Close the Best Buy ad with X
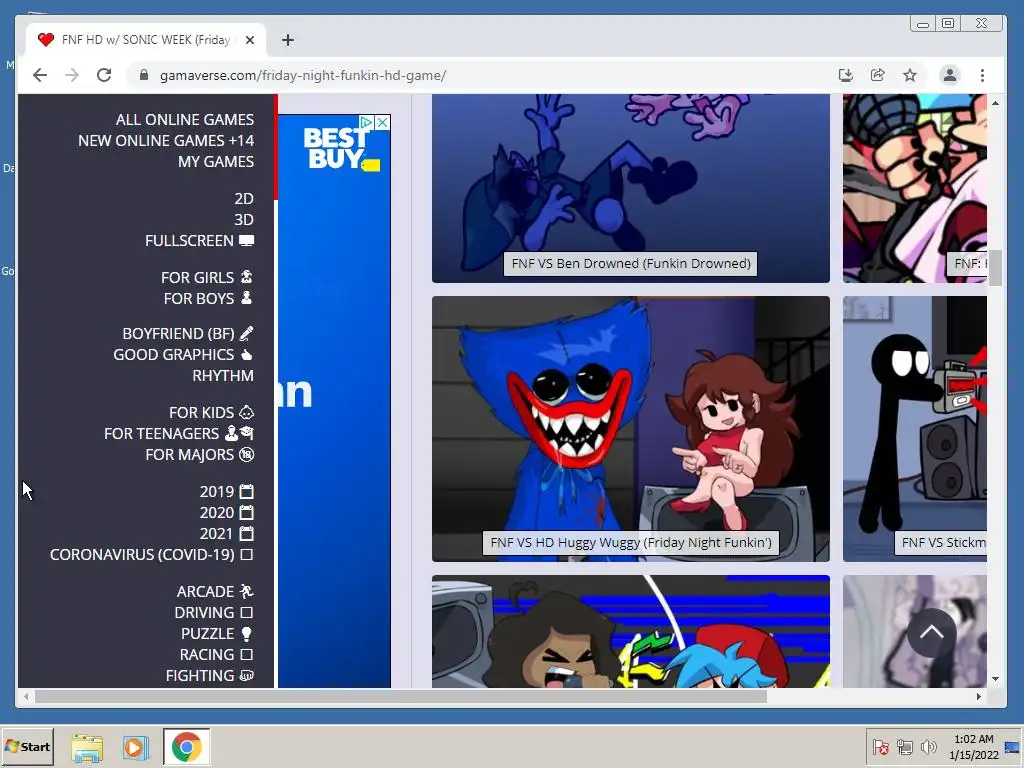This screenshot has width=1024, height=768. point(383,122)
